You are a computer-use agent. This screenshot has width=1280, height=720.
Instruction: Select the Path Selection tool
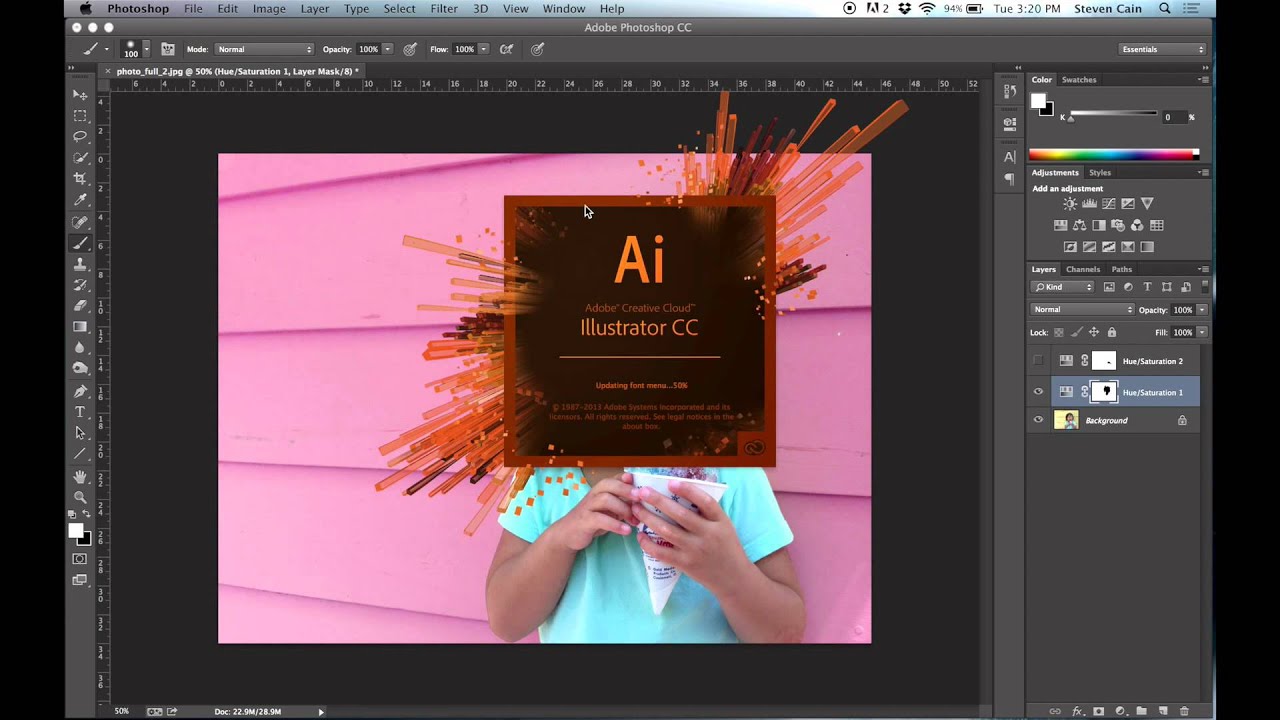pos(80,433)
